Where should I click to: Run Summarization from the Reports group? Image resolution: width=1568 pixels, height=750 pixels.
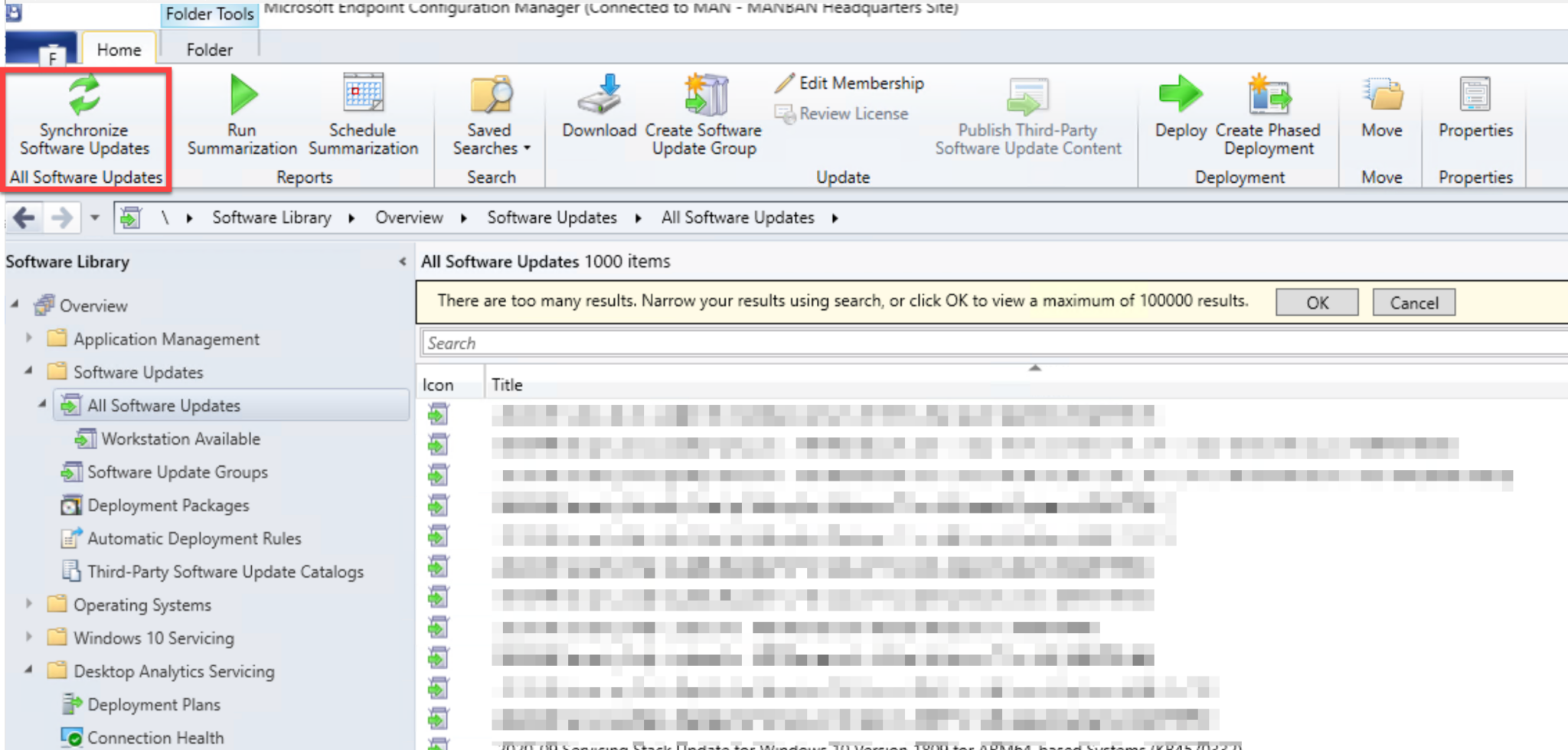pyautogui.click(x=242, y=115)
